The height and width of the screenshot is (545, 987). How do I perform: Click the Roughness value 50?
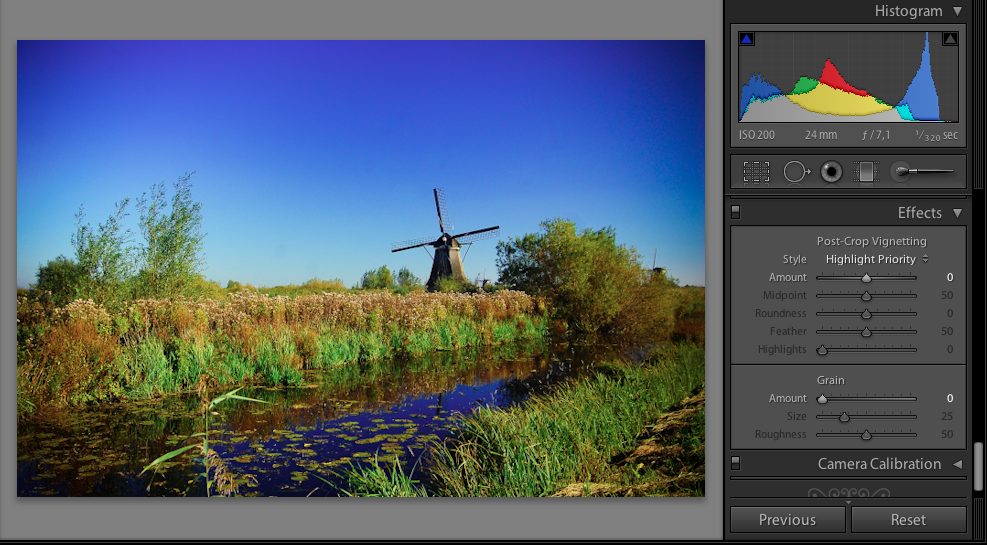coord(947,434)
